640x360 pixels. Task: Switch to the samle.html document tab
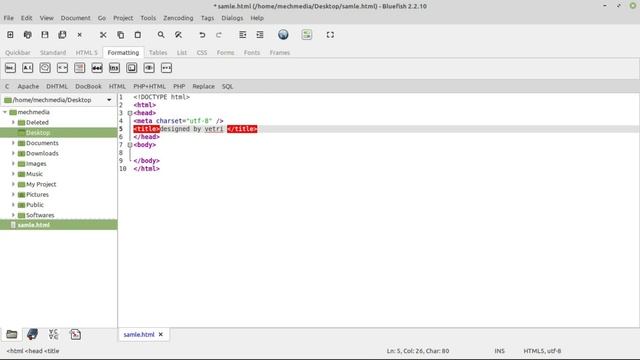[139, 334]
